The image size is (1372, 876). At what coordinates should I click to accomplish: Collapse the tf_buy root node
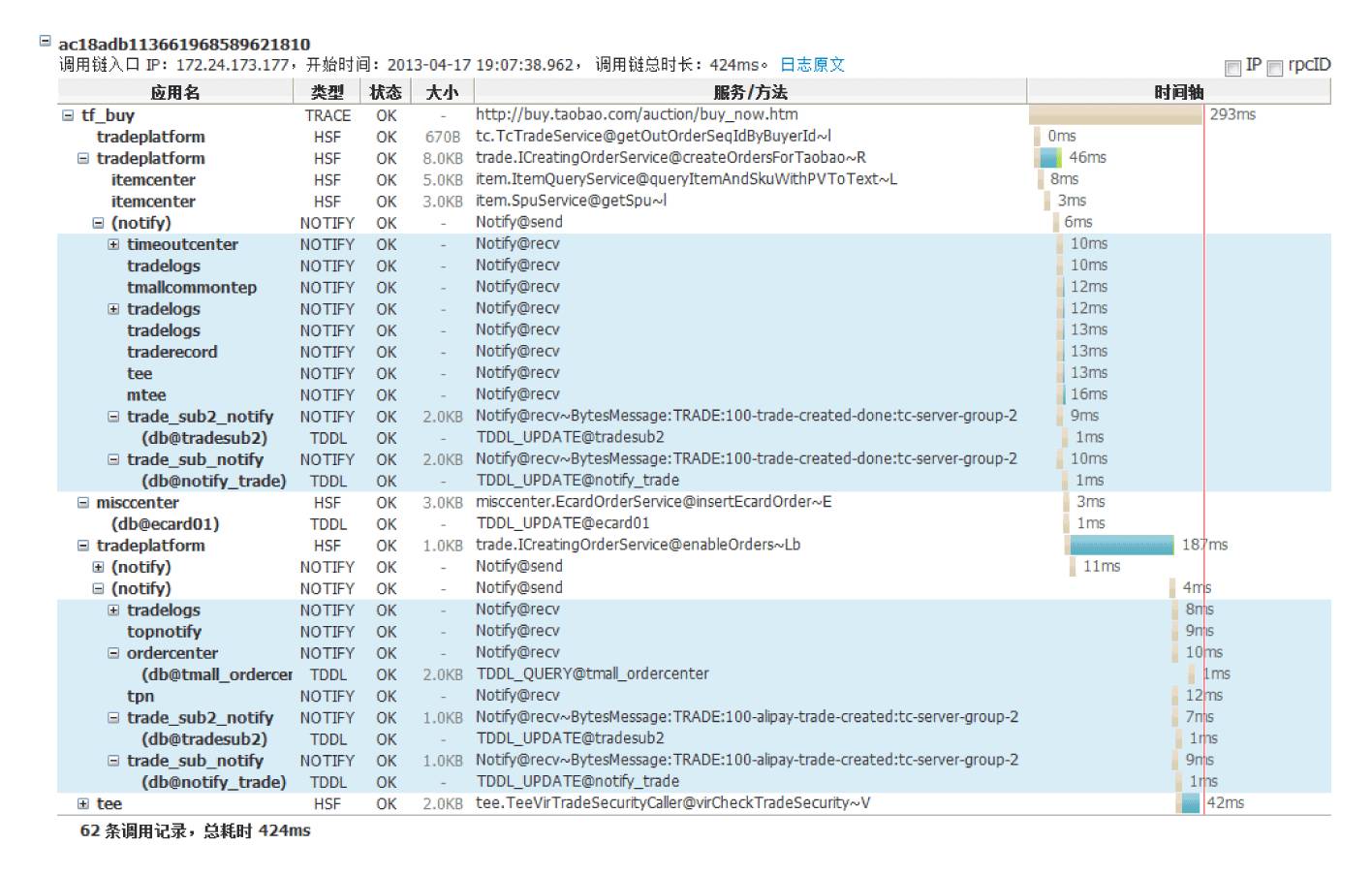68,115
